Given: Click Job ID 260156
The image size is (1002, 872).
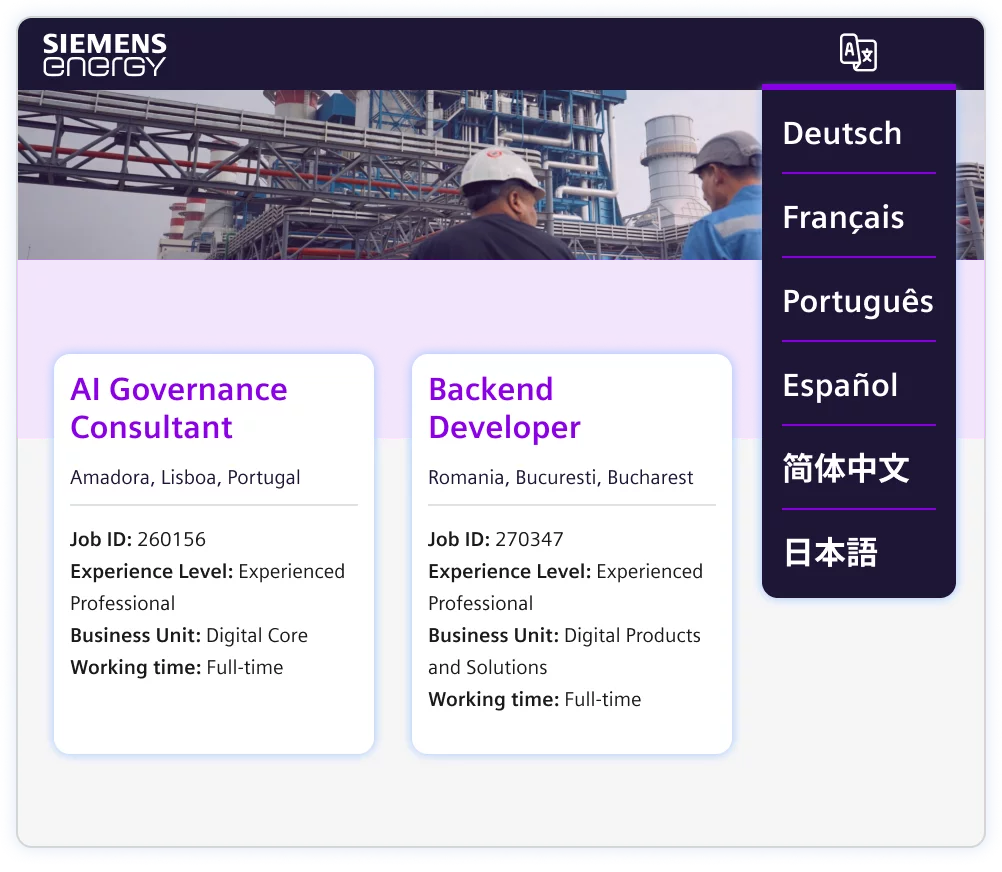Looking at the screenshot, I should [x=138, y=539].
